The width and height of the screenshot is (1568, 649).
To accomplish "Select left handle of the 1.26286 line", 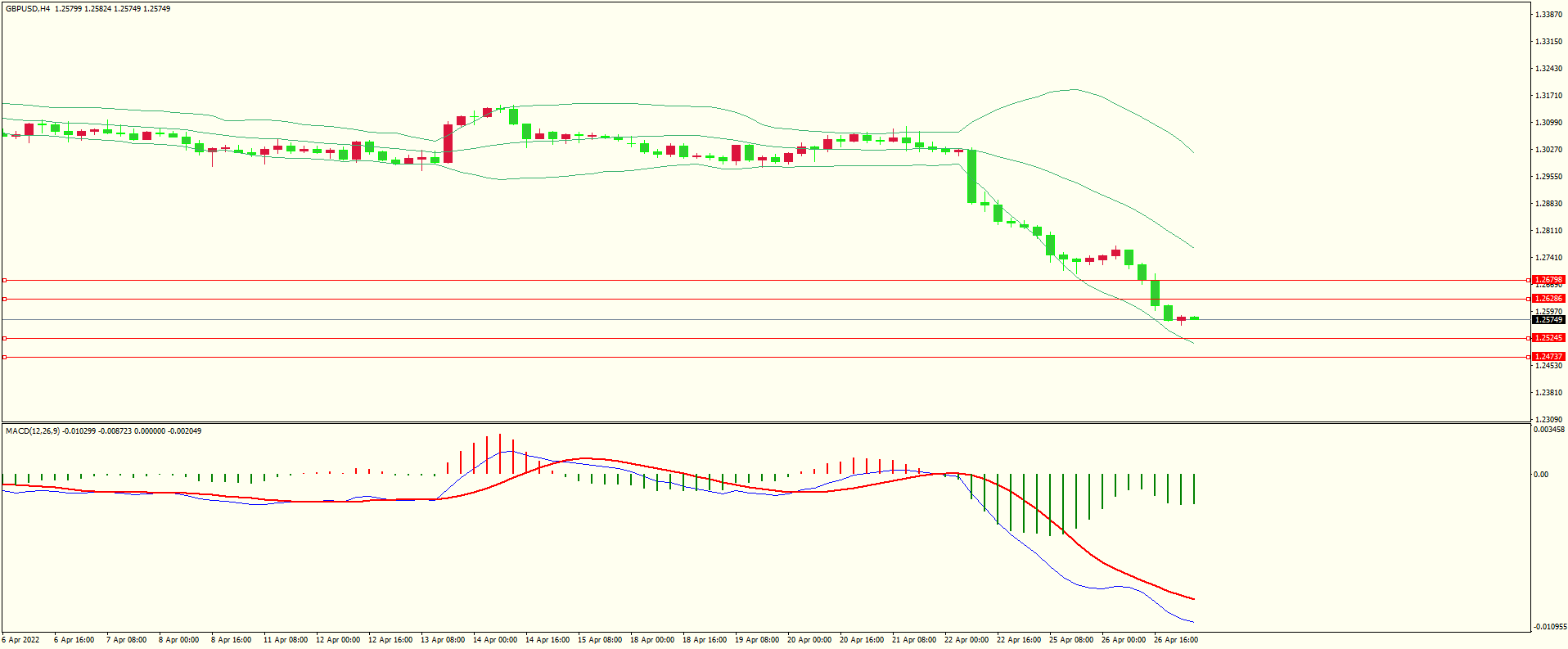I will pyautogui.click(x=4, y=299).
